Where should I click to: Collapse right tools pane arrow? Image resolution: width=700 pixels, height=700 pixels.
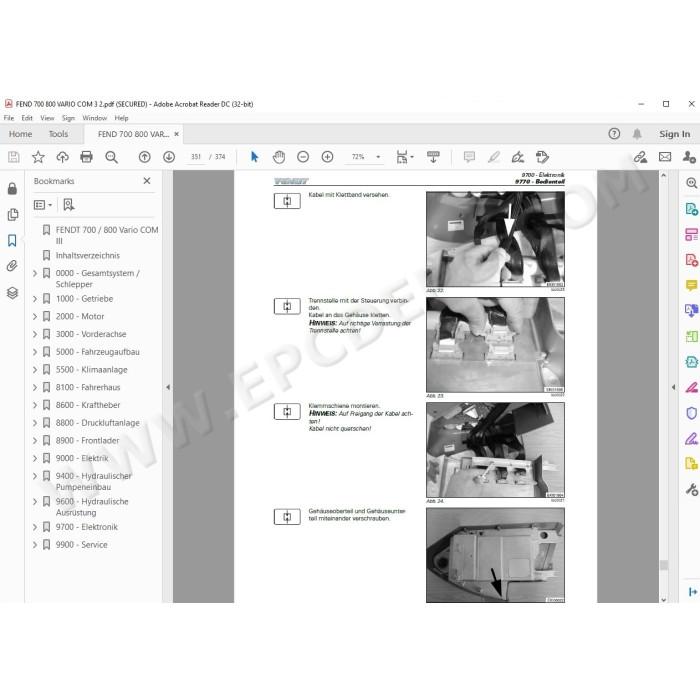click(x=673, y=387)
